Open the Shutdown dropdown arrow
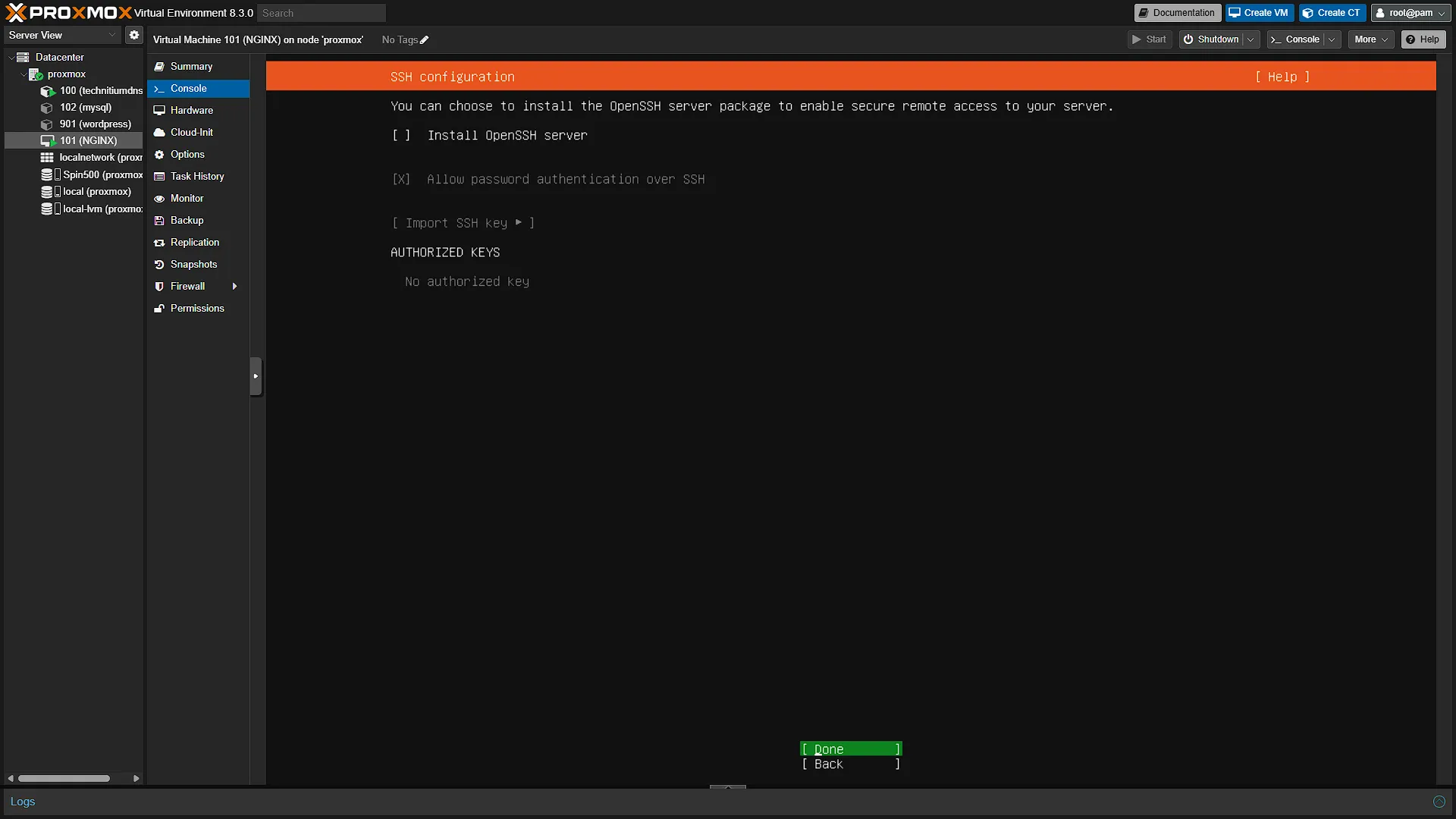Viewport: 1456px width, 819px height. pyautogui.click(x=1250, y=39)
